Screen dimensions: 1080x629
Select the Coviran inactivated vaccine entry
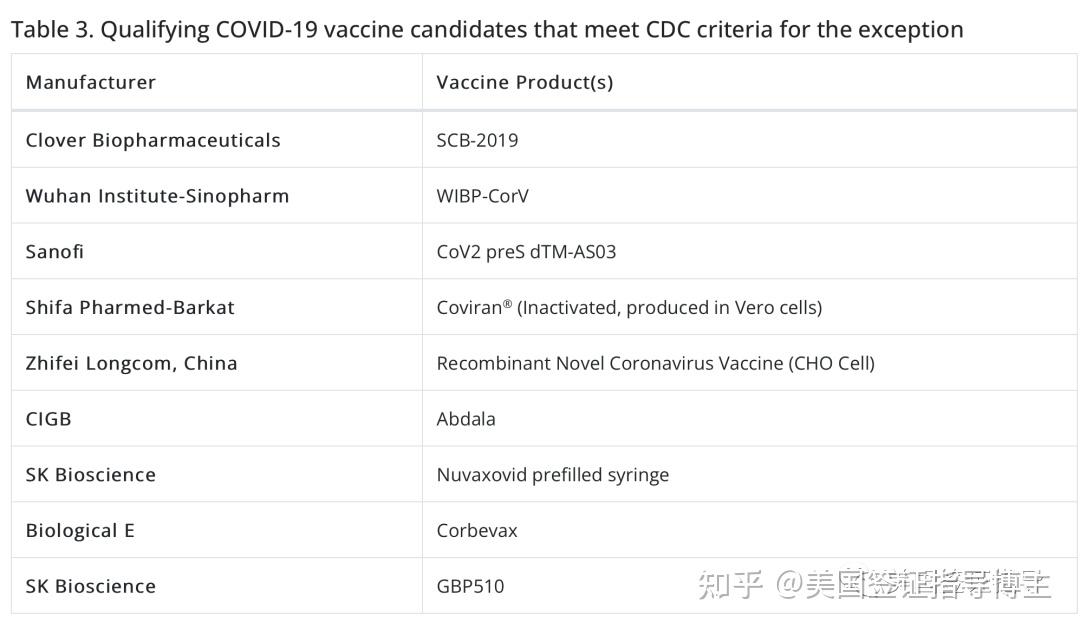click(x=629, y=307)
